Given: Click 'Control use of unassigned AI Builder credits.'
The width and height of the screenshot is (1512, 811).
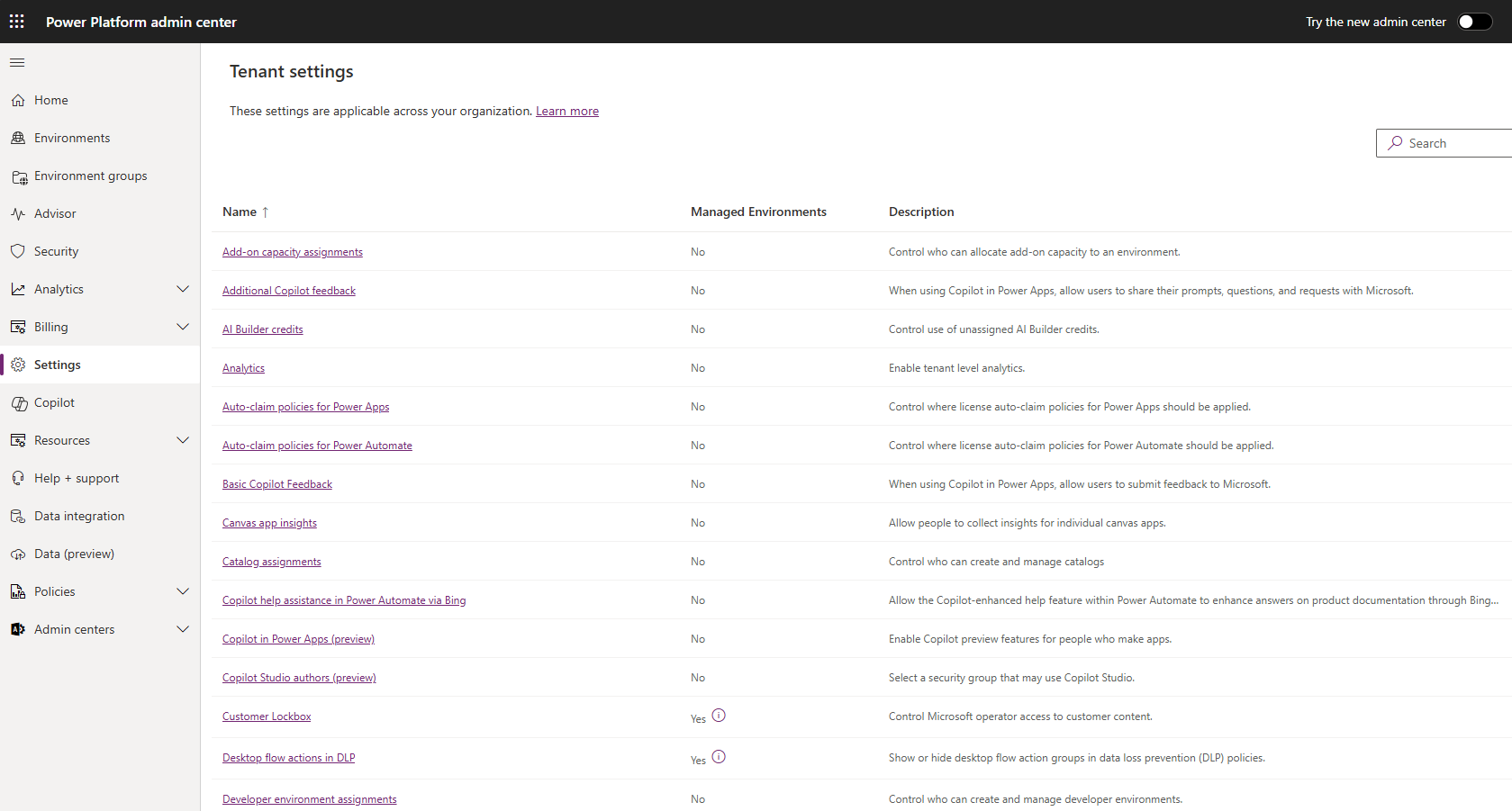Looking at the screenshot, I should [994, 329].
